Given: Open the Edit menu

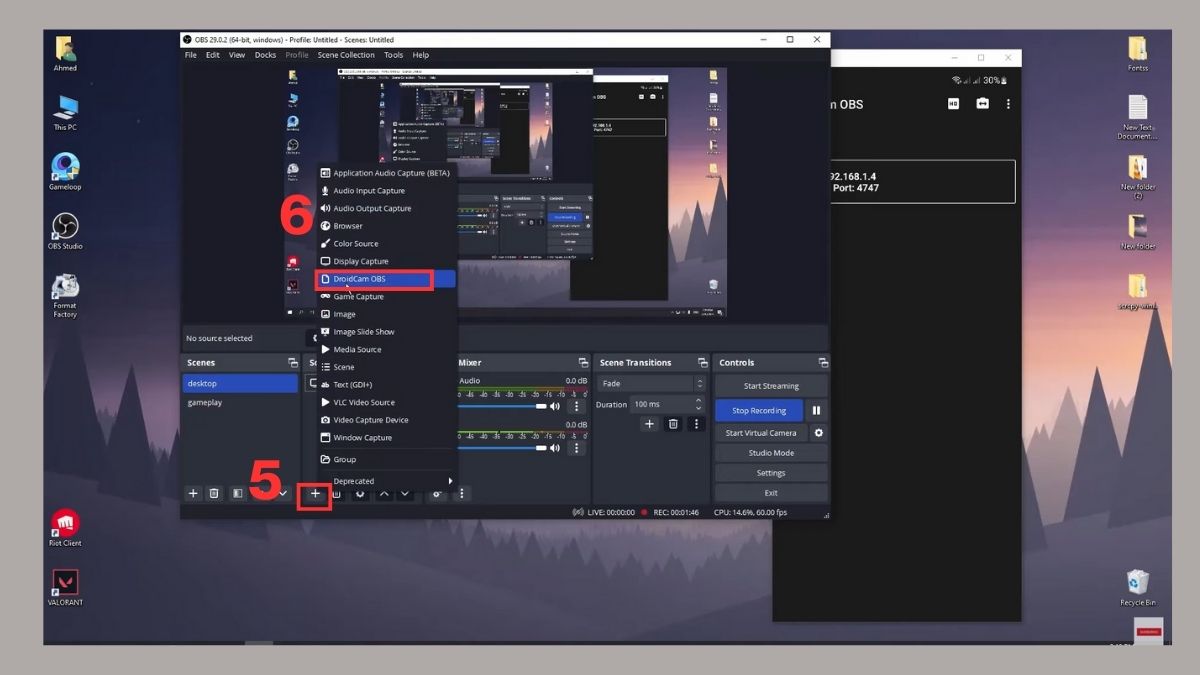Looking at the screenshot, I should click(x=213, y=55).
